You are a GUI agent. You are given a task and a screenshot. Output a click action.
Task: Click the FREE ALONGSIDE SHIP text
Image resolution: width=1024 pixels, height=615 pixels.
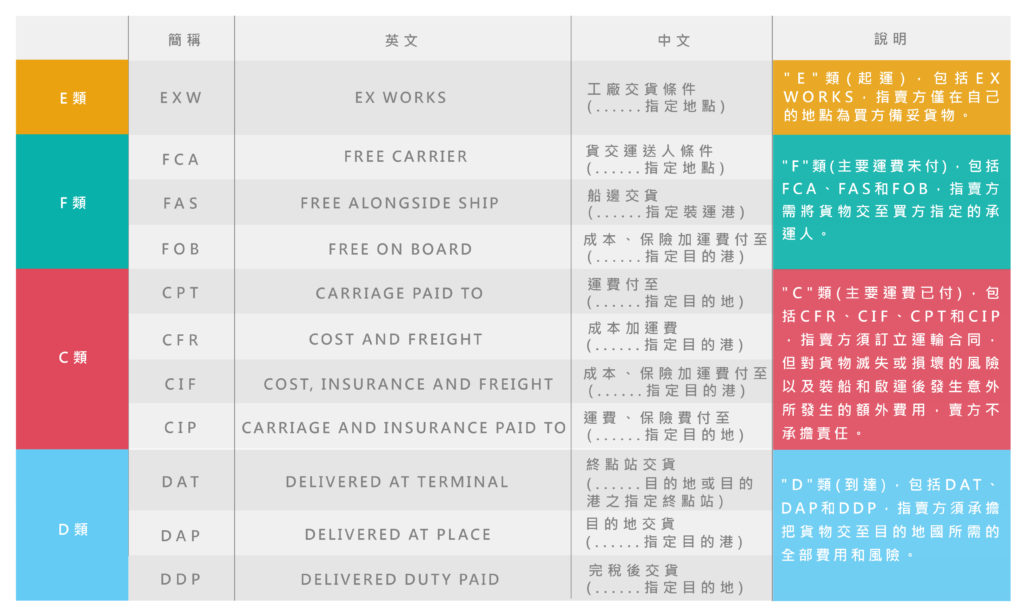pyautogui.click(x=399, y=203)
